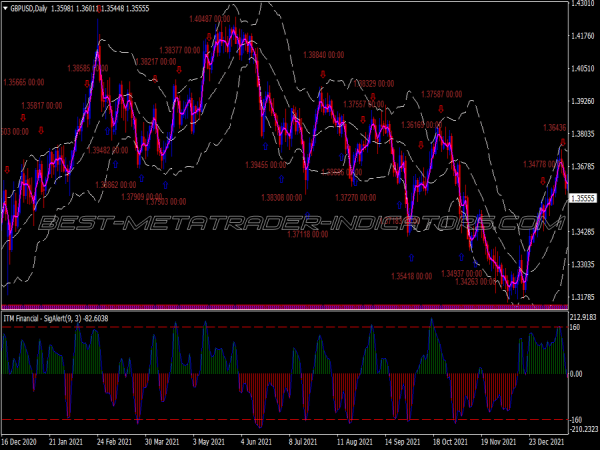Select the 1.38840 00:00 signal label
This screenshot has height=450, width=600.
324,55
